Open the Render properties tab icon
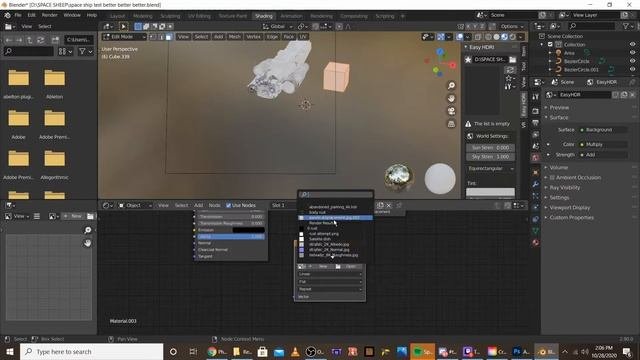The width and height of the screenshot is (640, 360). click(x=536, y=111)
